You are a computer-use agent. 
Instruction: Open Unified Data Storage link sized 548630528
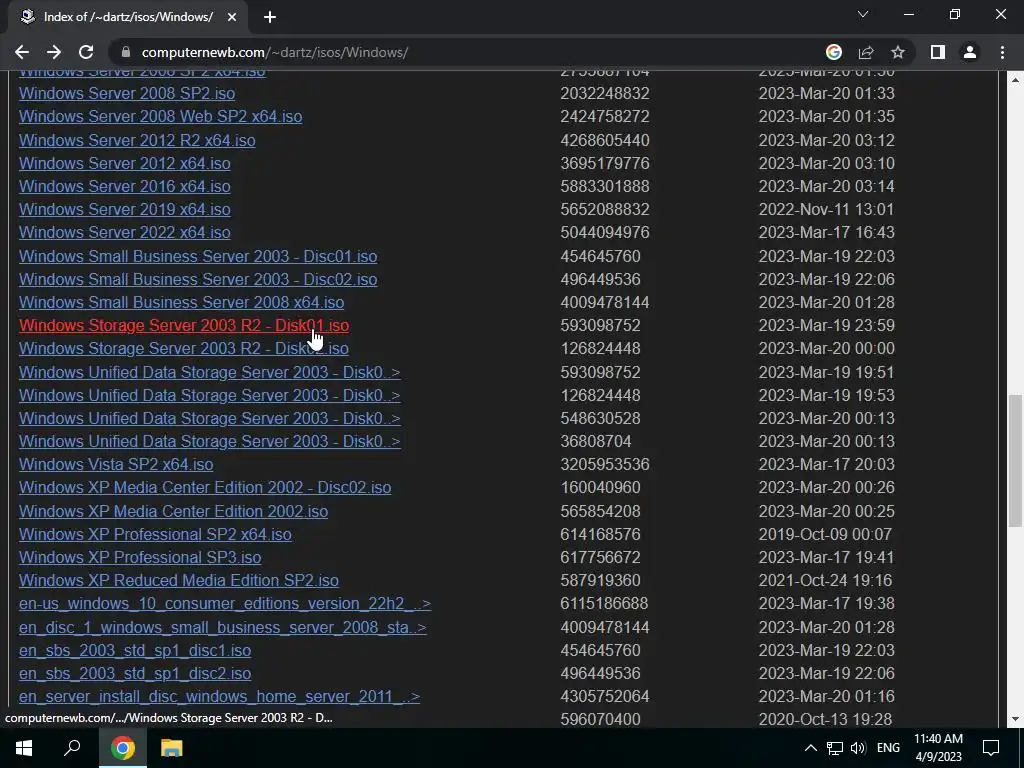(x=210, y=418)
